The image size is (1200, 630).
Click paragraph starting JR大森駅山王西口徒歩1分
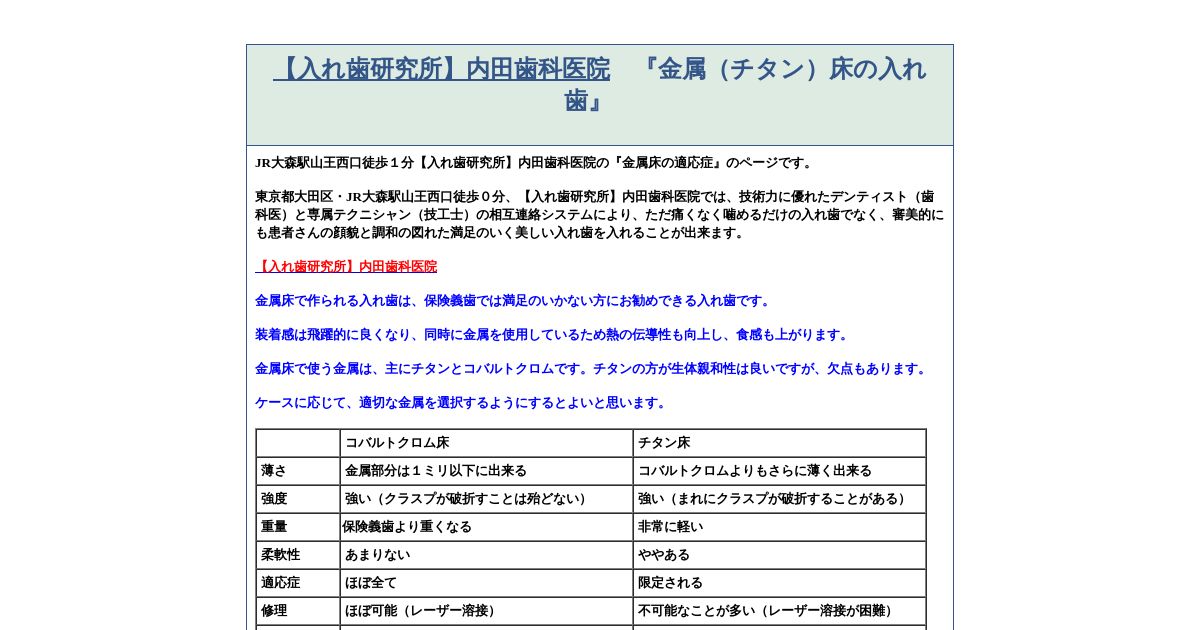pyautogui.click(x=536, y=163)
